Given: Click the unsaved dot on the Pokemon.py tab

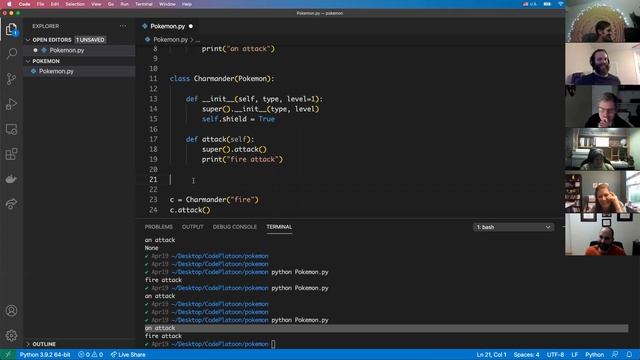Looking at the screenshot, I should pyautogui.click(x=191, y=26).
